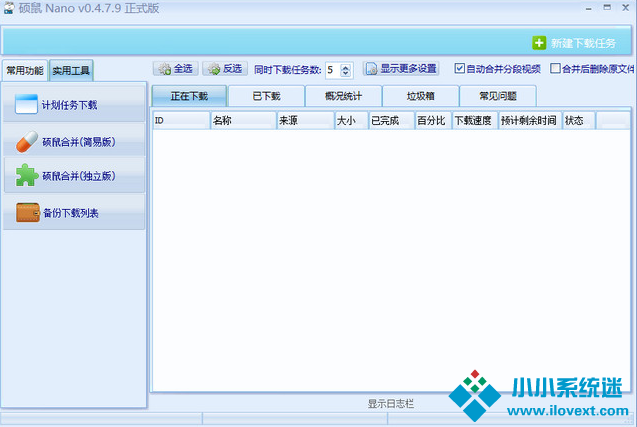Viewport: 637px width, 427px height.
Task: Open 计划任务下载 tool
Action: [x=74, y=104]
